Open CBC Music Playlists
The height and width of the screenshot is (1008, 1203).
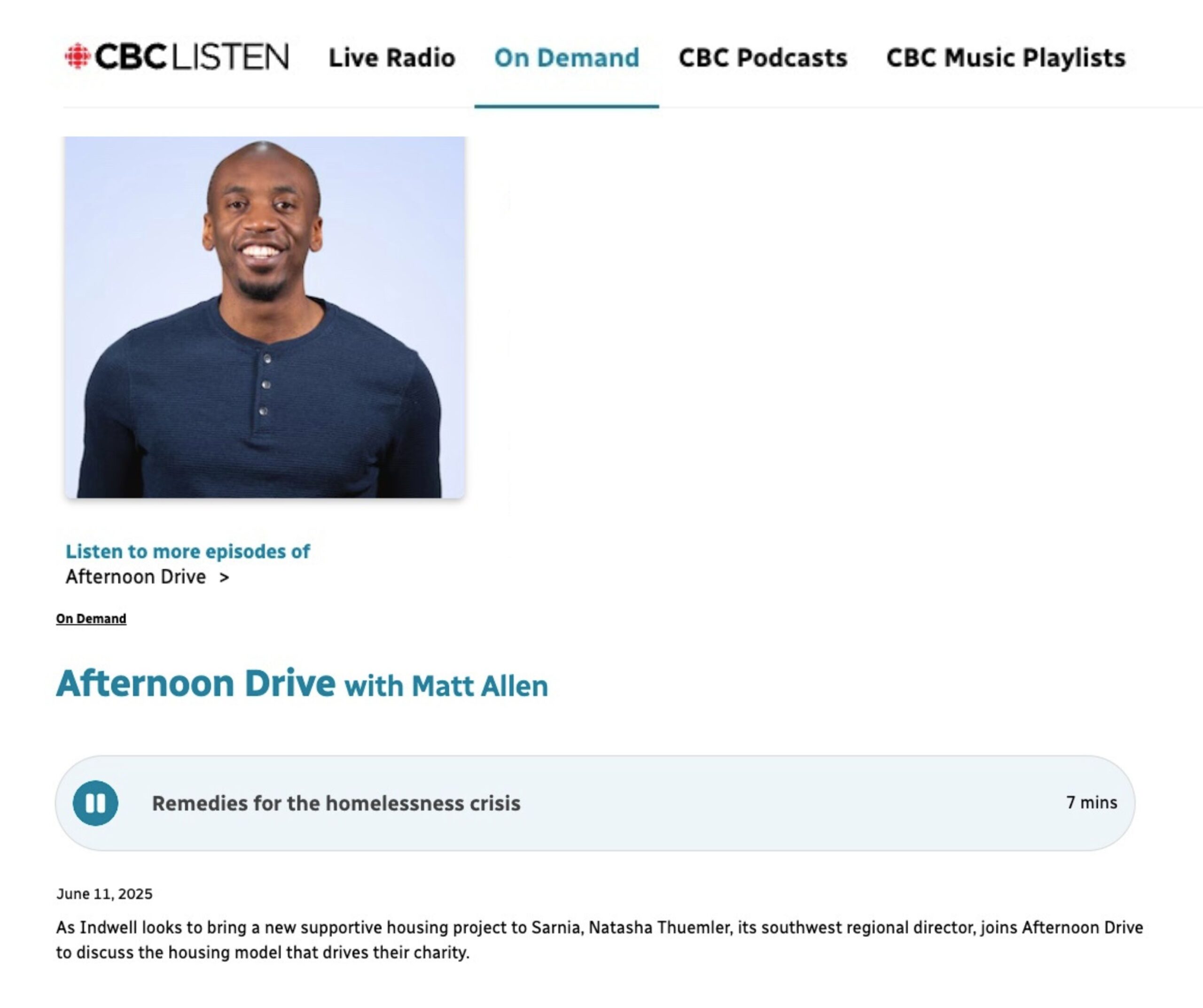click(x=1006, y=58)
